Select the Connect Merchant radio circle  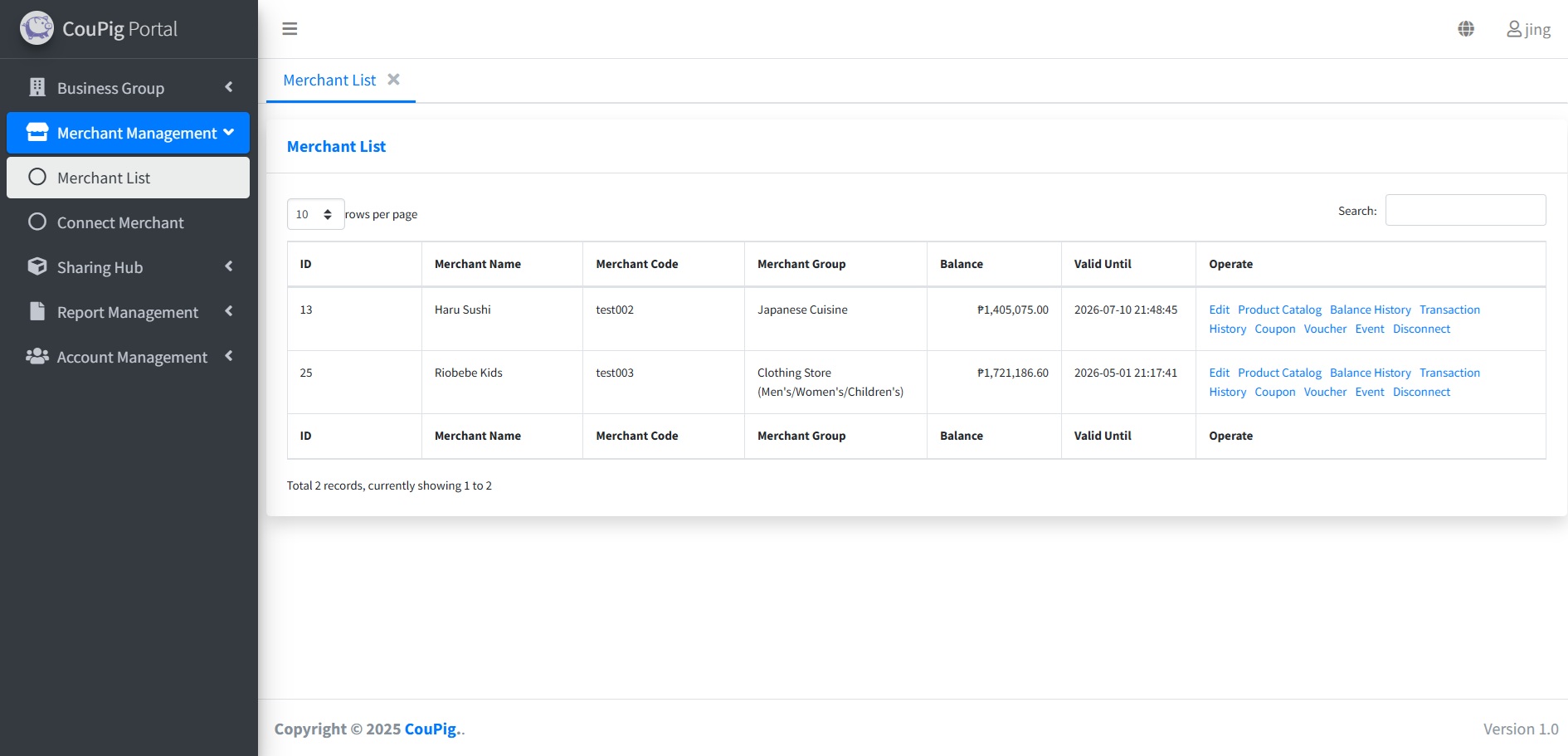37,222
